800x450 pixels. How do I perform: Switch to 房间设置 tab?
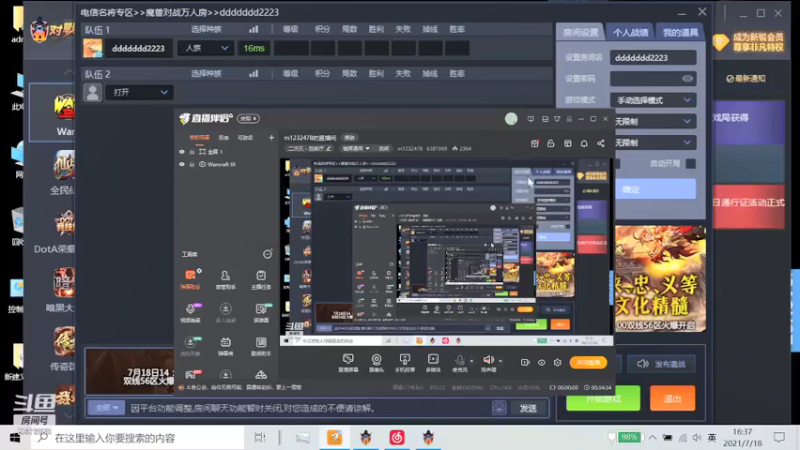(581, 32)
